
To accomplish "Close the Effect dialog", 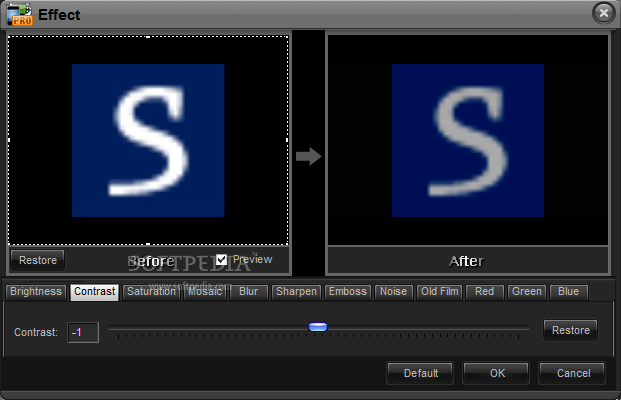I will tap(604, 13).
